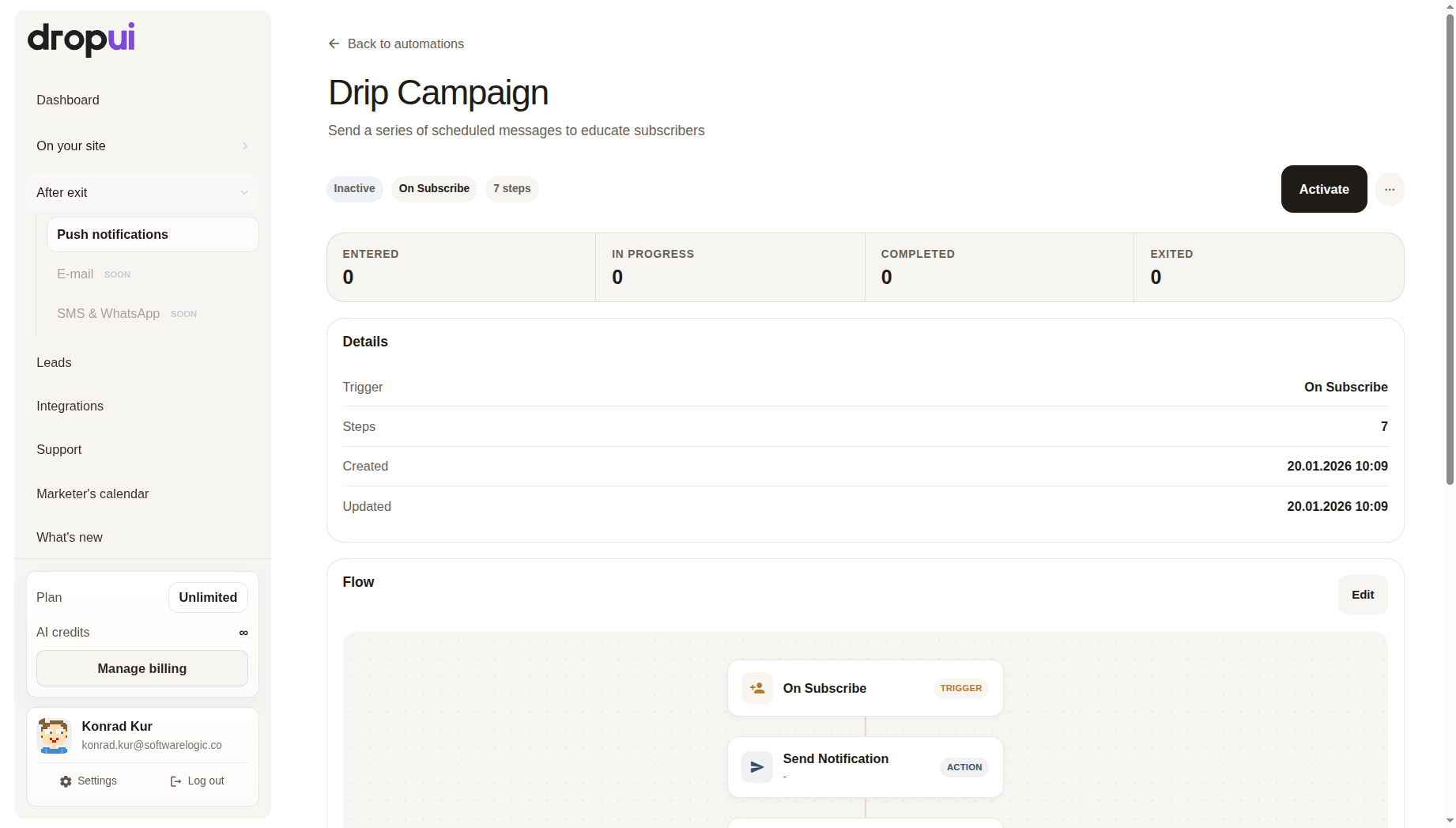Open the Dashboard page
Screen dimensions: 1456x828
[67, 100]
